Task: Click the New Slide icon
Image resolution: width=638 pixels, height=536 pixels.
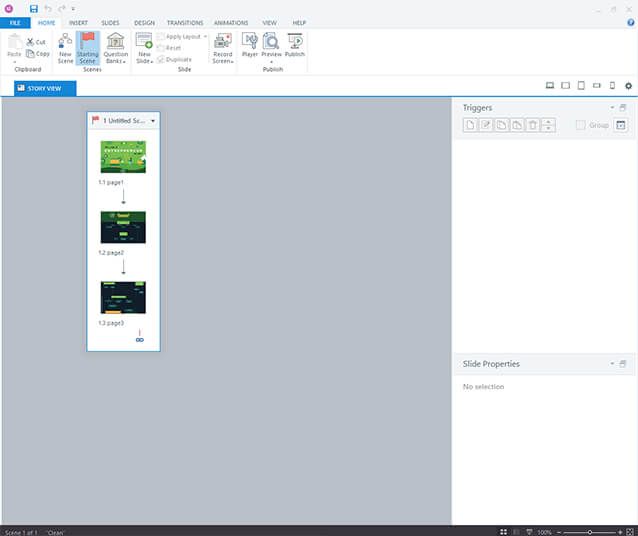Action: pos(144,41)
